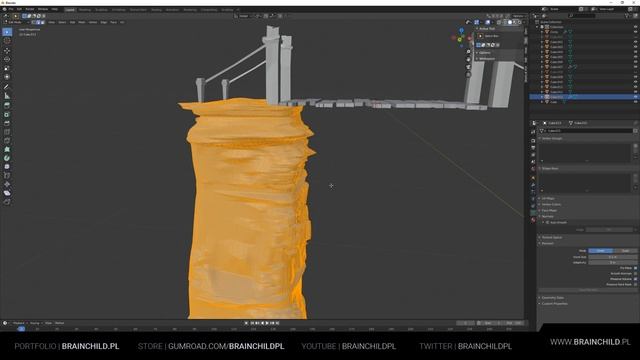The height and width of the screenshot is (360, 640).
Task: Activate the Rotate tool
Action: coord(7,59)
